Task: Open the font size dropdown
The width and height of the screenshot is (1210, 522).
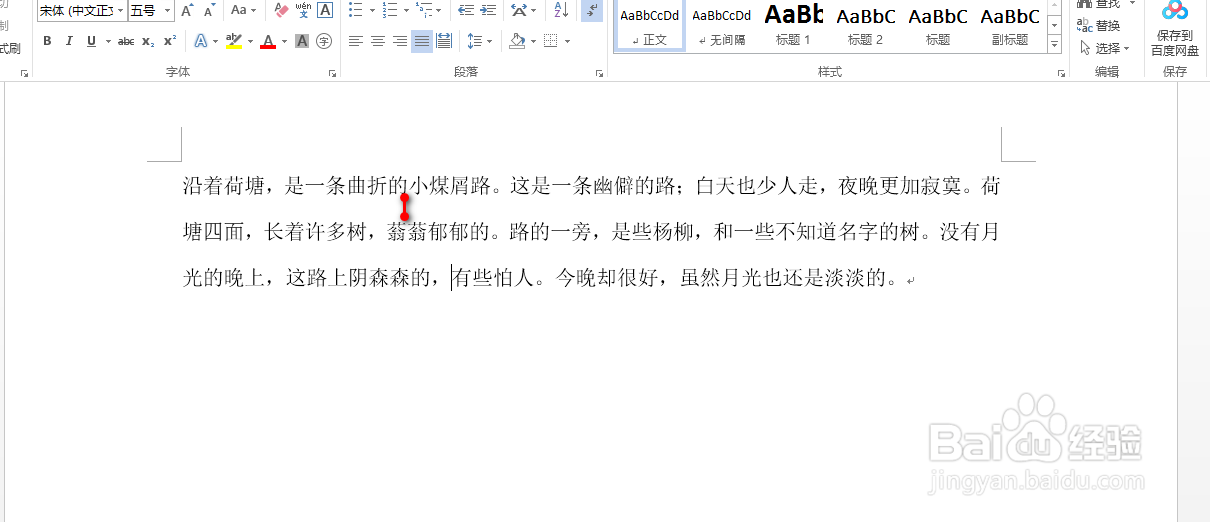Action: point(167,11)
